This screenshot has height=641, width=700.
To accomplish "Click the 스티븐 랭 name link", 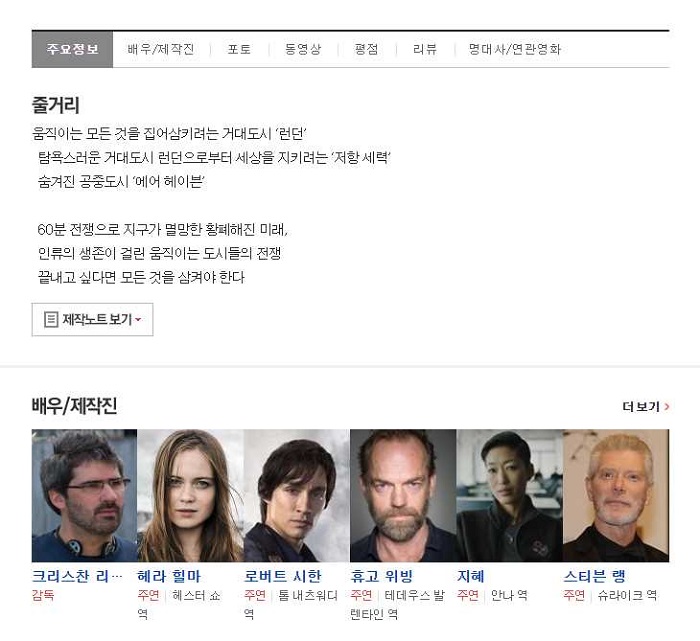I will pyautogui.click(x=594, y=576).
